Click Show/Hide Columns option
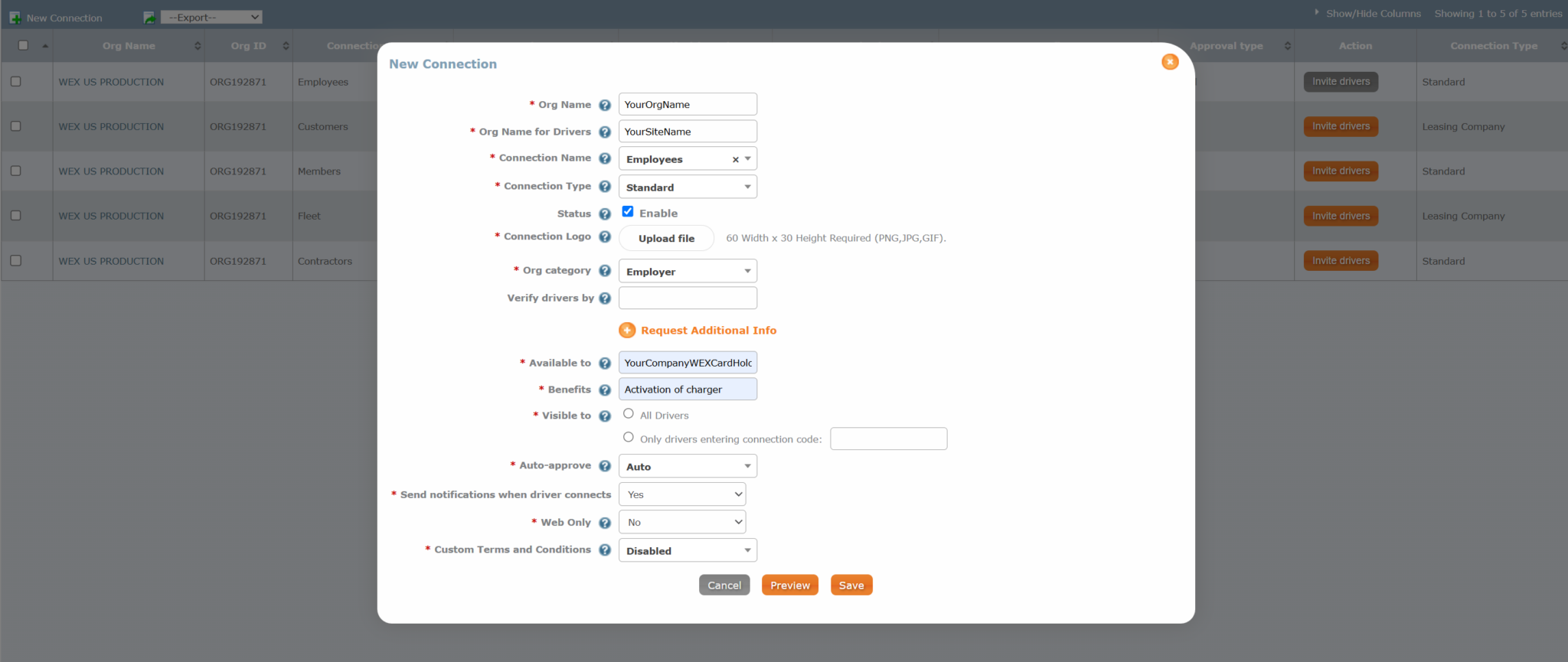The image size is (1568, 662). [1373, 14]
